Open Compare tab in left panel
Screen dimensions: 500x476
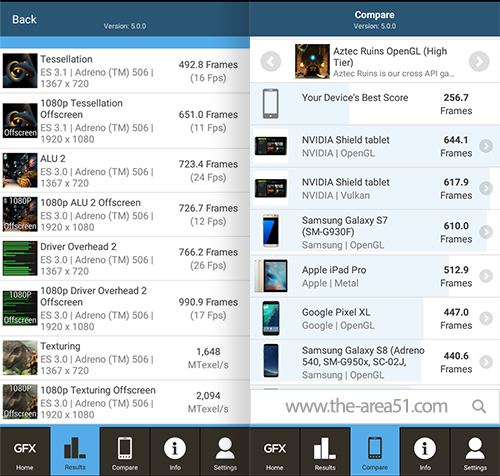coord(125,451)
